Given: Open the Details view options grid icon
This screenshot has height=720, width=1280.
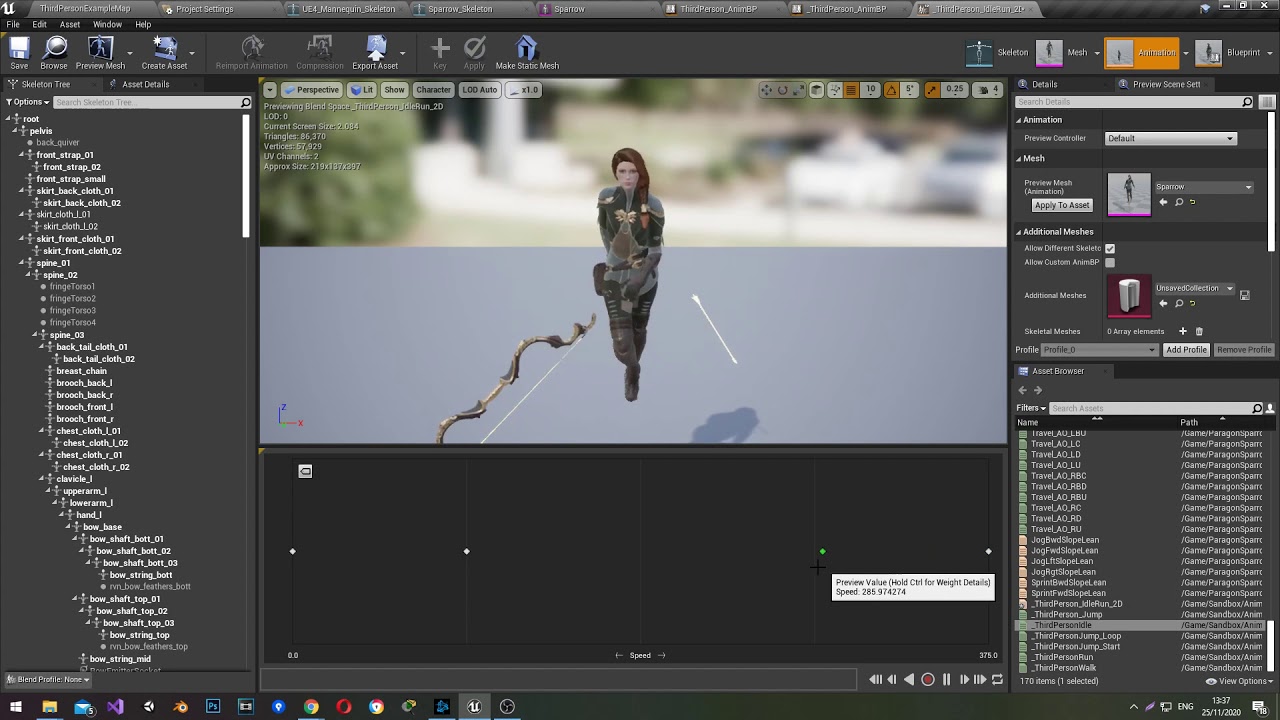Looking at the screenshot, I should point(1268,102).
